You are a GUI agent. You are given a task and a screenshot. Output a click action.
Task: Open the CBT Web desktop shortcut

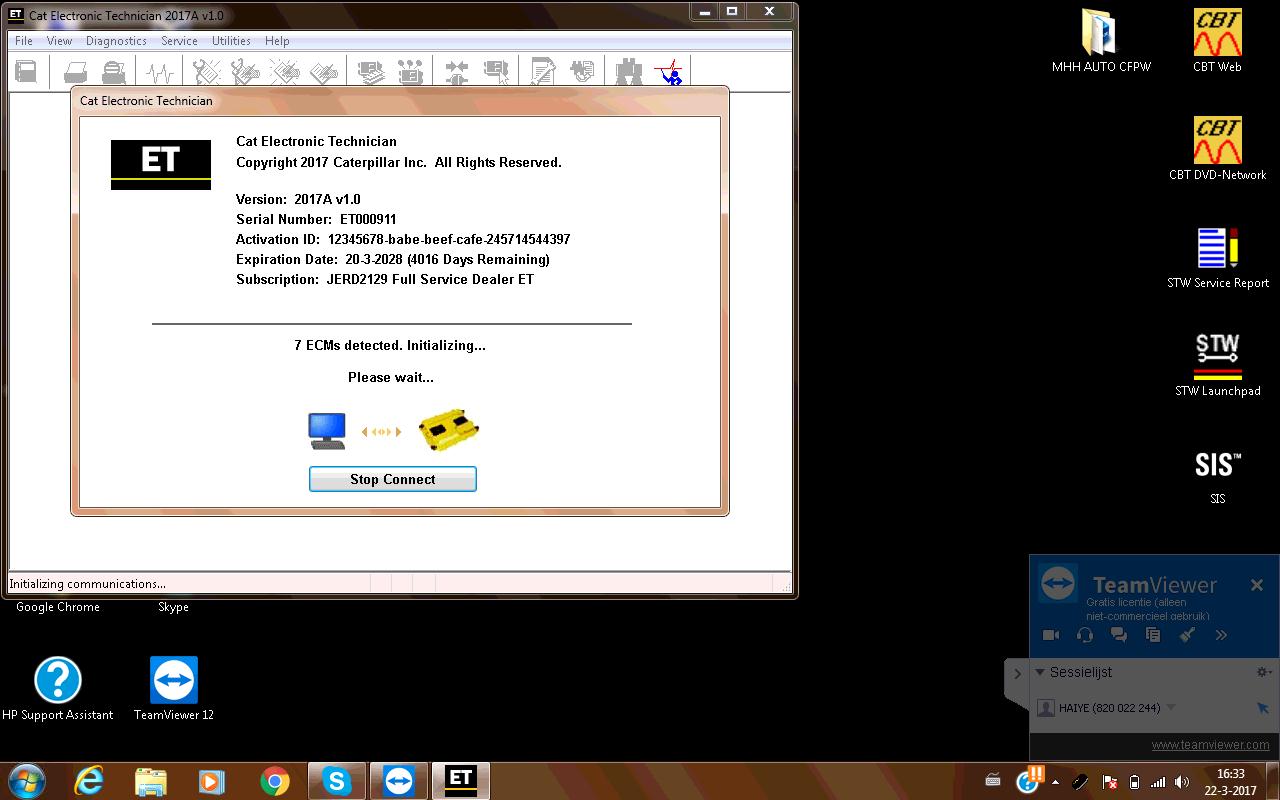point(1217,41)
